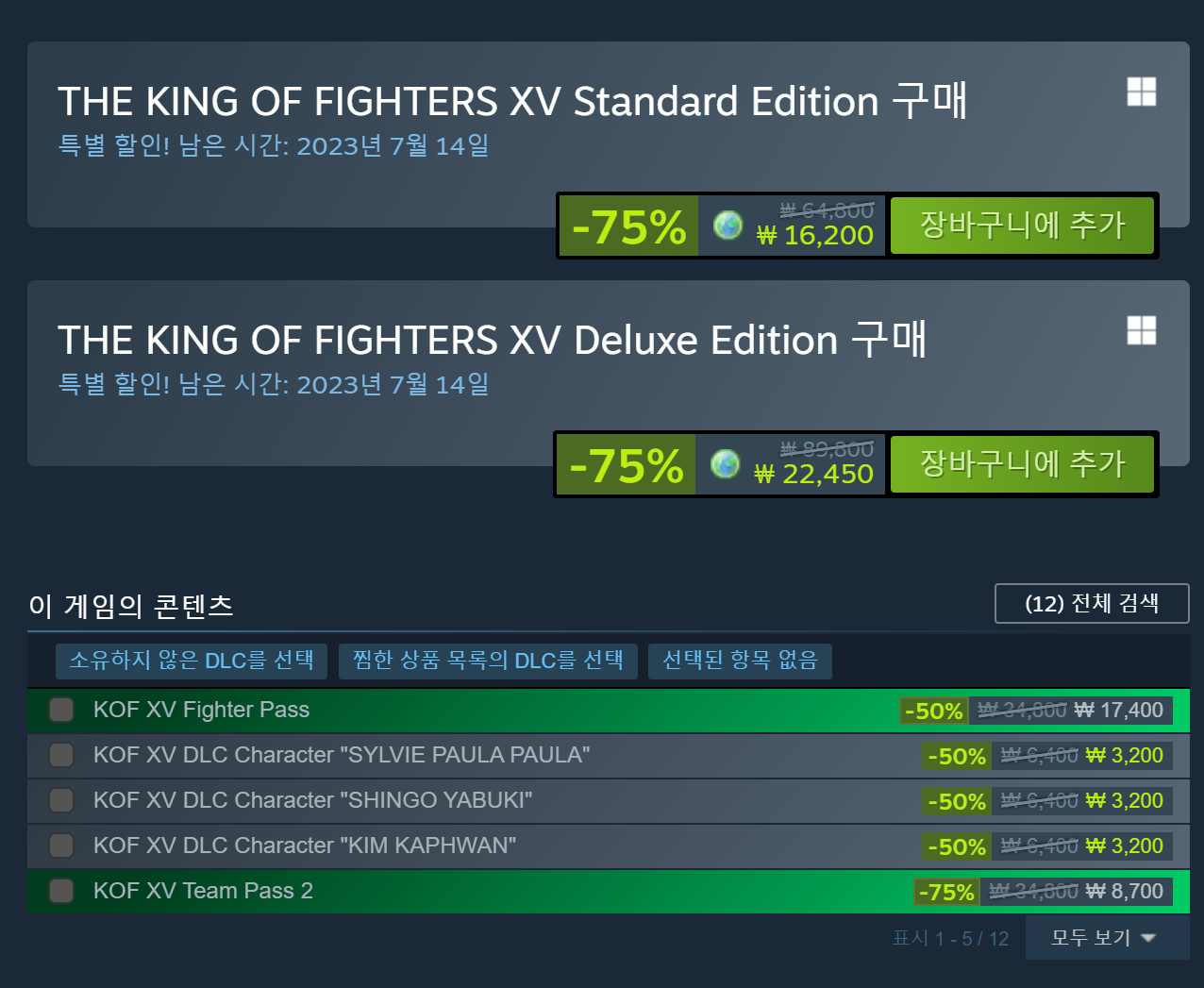Open KOF XV Team Pass 2 link
This screenshot has height=988, width=1204.
(x=203, y=891)
